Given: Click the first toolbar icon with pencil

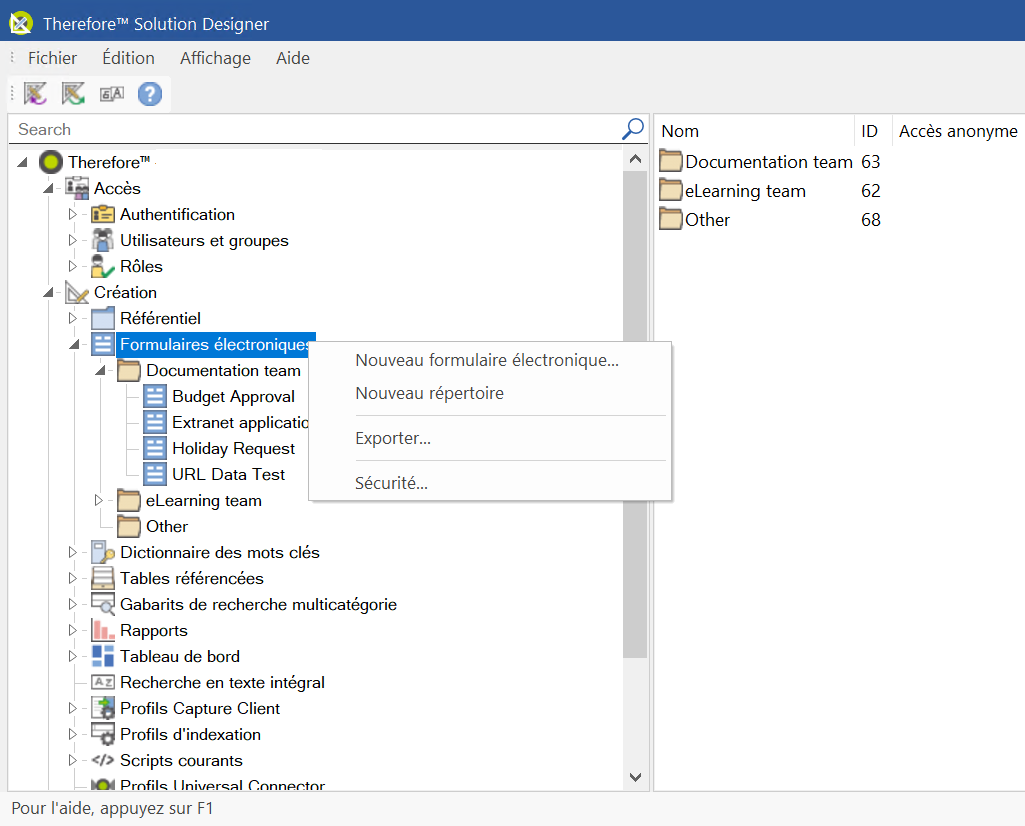Looking at the screenshot, I should click(36, 94).
